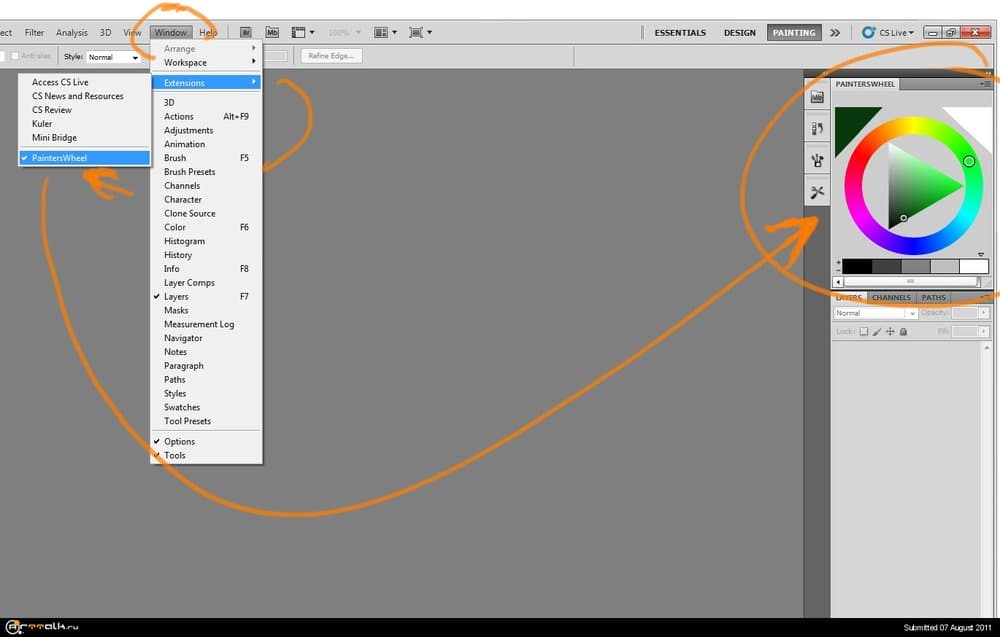This screenshot has width=1000, height=637.
Task: Select Clone Source in the Window menu
Action: (x=207, y=214)
